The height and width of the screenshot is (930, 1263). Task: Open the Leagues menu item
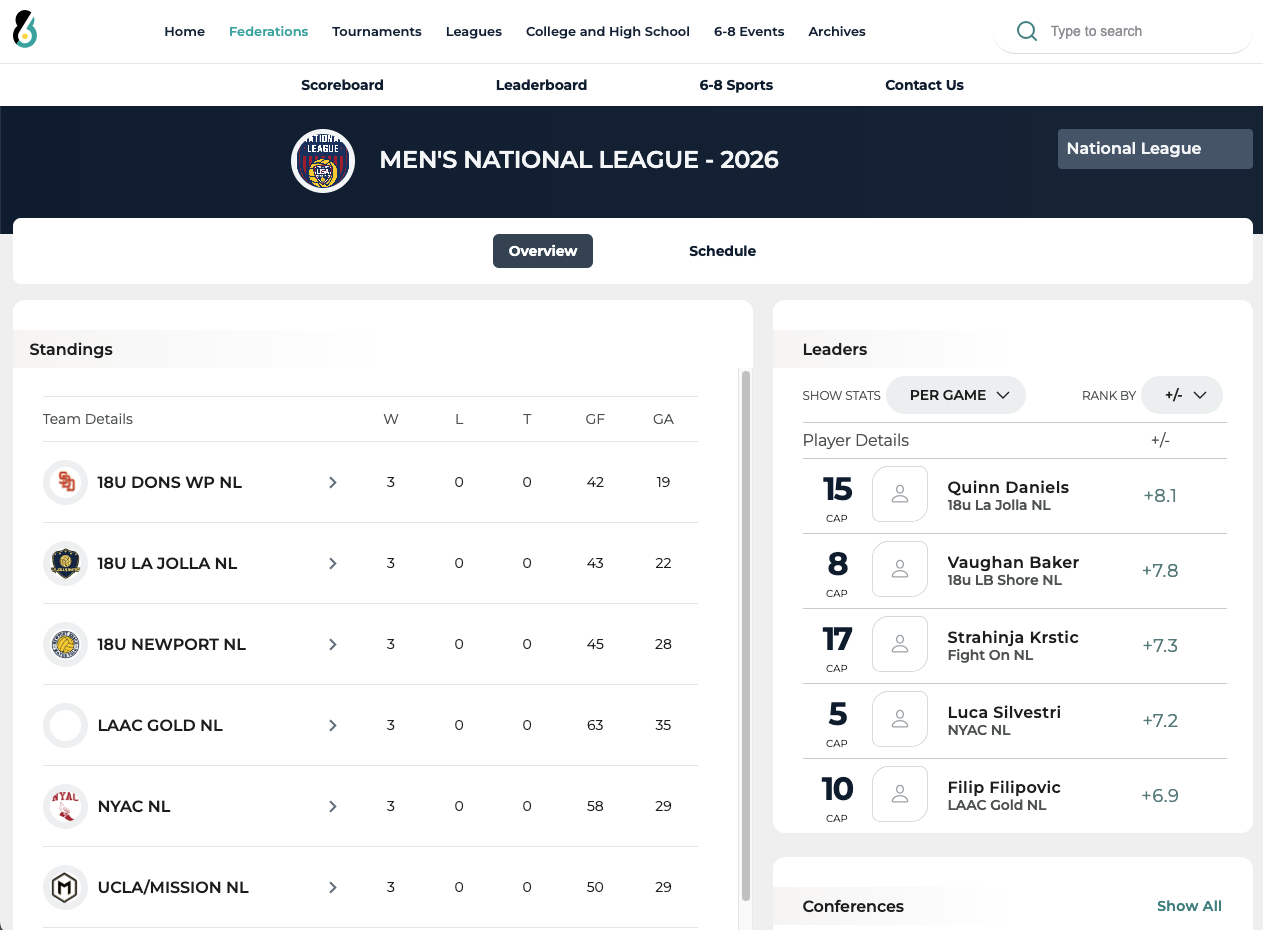click(474, 31)
